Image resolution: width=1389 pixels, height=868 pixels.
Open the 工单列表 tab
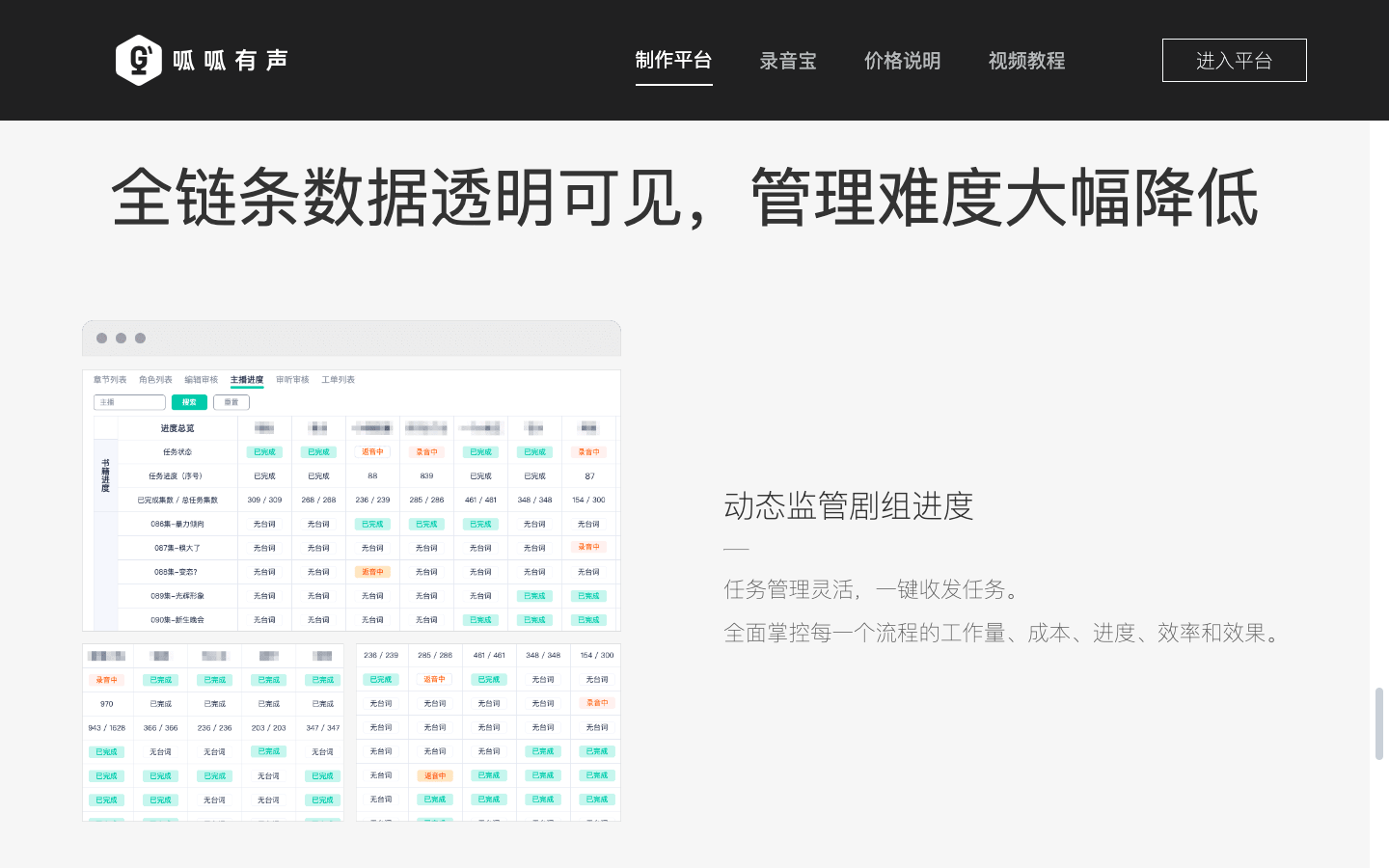click(338, 380)
